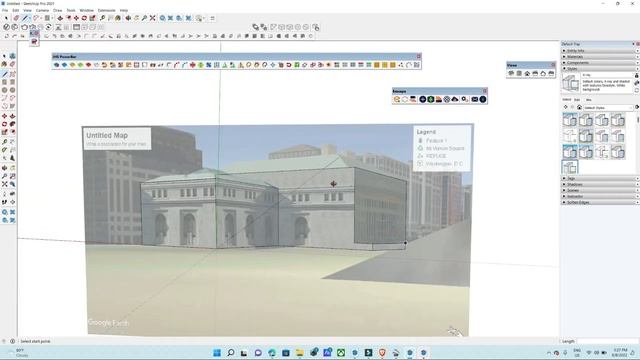Select the Paint Bucket in the left tool set
Screen dimensions: 640x360
coord(4,64)
